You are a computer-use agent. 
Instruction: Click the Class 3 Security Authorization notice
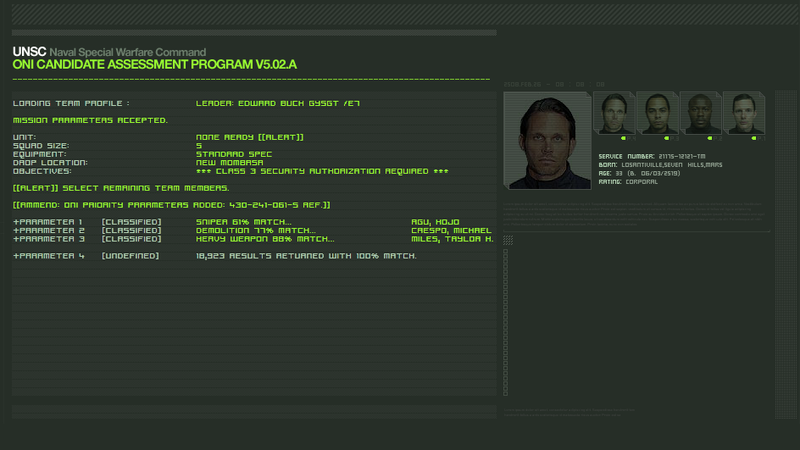pos(322,171)
